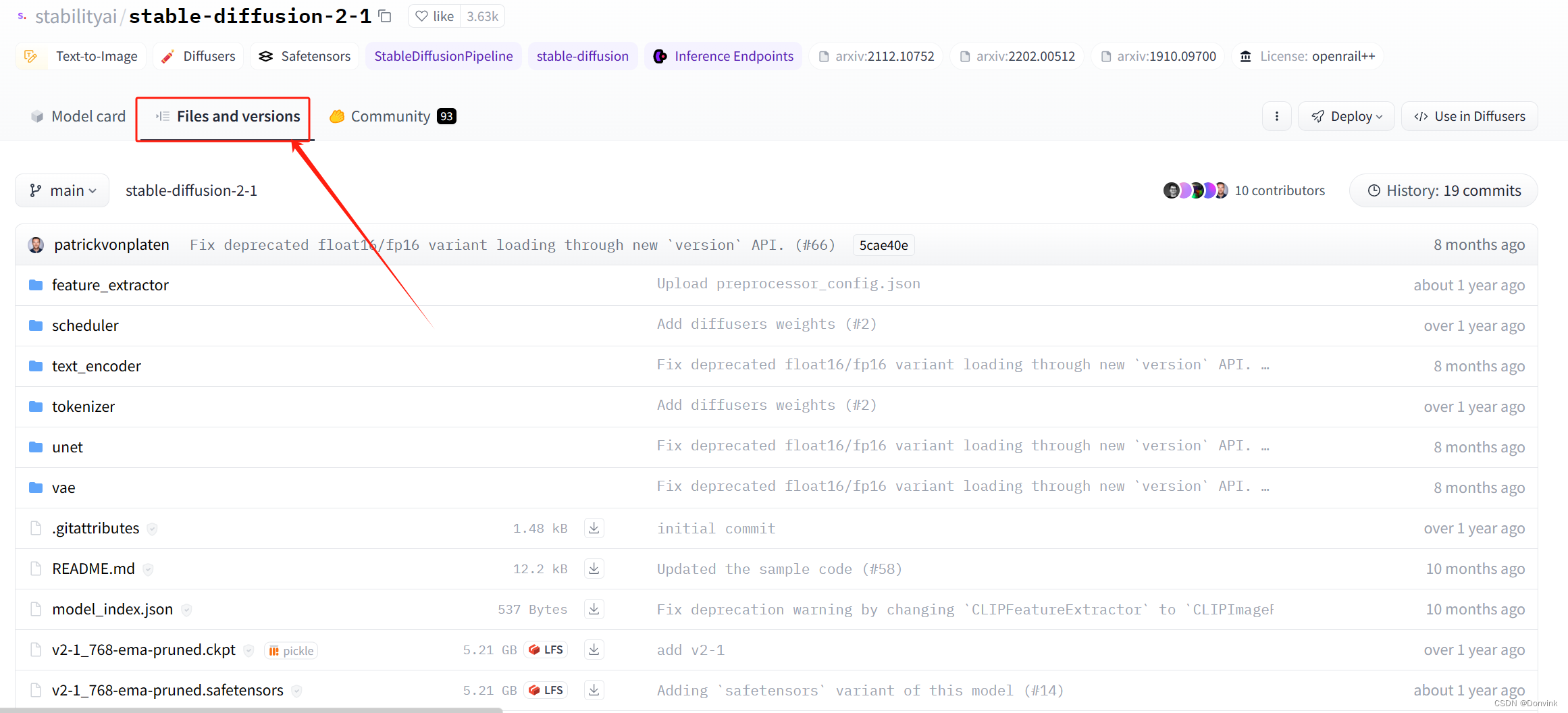This screenshot has width=1568, height=713.
Task: Open arxiv:2202.00512 paper tag
Action: click(x=1017, y=56)
